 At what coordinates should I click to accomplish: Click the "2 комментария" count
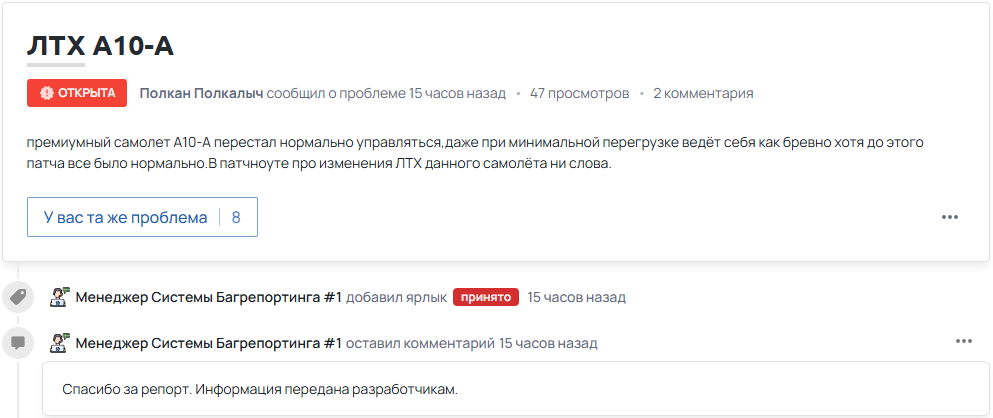pos(703,93)
